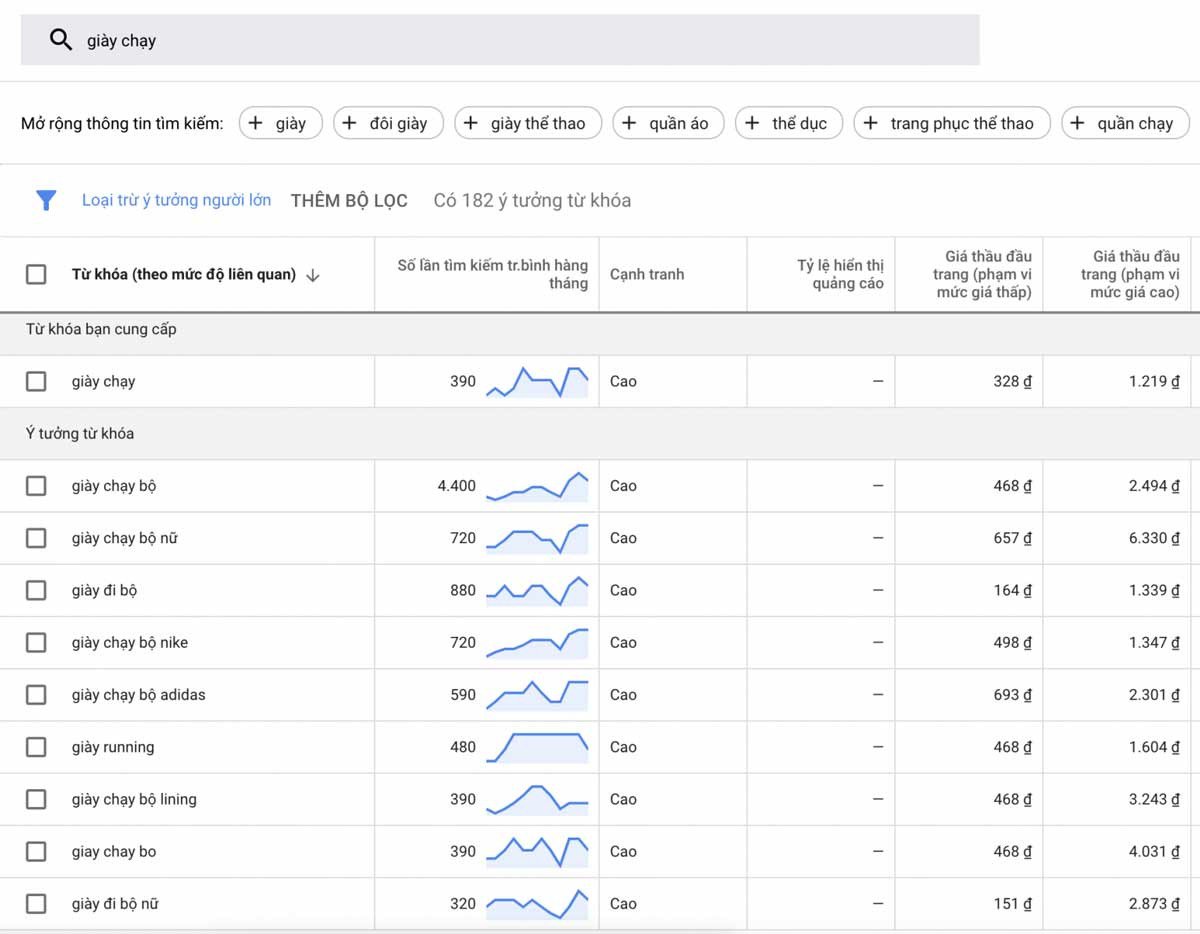Viewport: 1200px width, 934px height.
Task: Click the 4.400 monthly searches value
Action: [457, 486]
